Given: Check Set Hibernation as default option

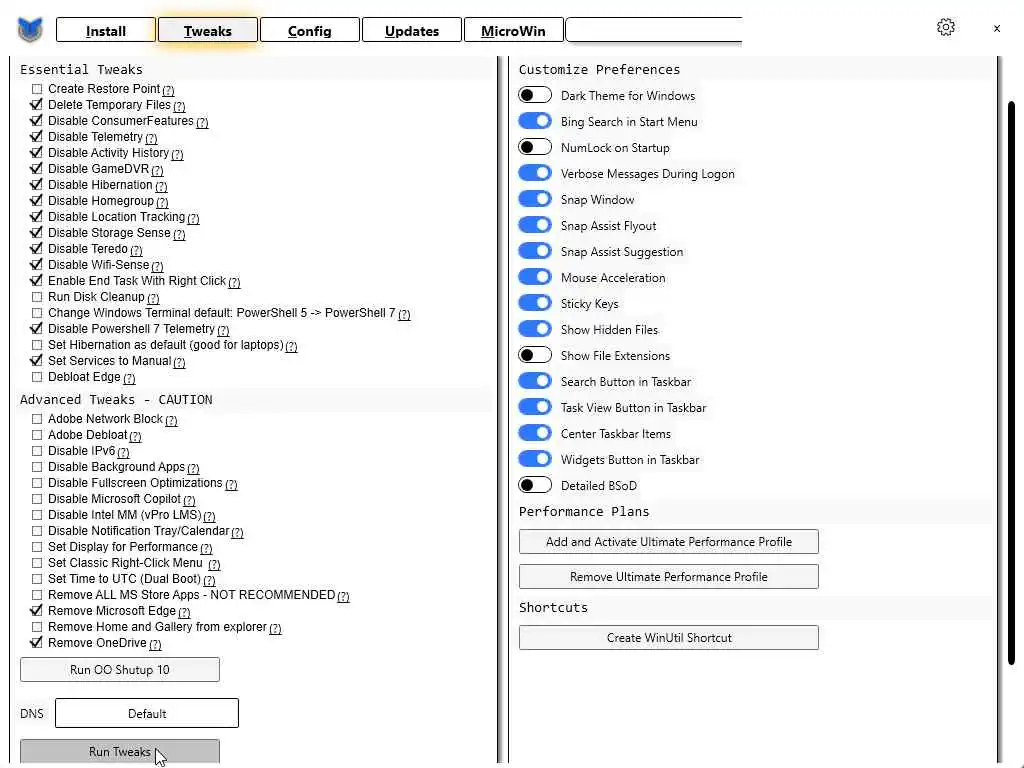Looking at the screenshot, I should click(37, 345).
